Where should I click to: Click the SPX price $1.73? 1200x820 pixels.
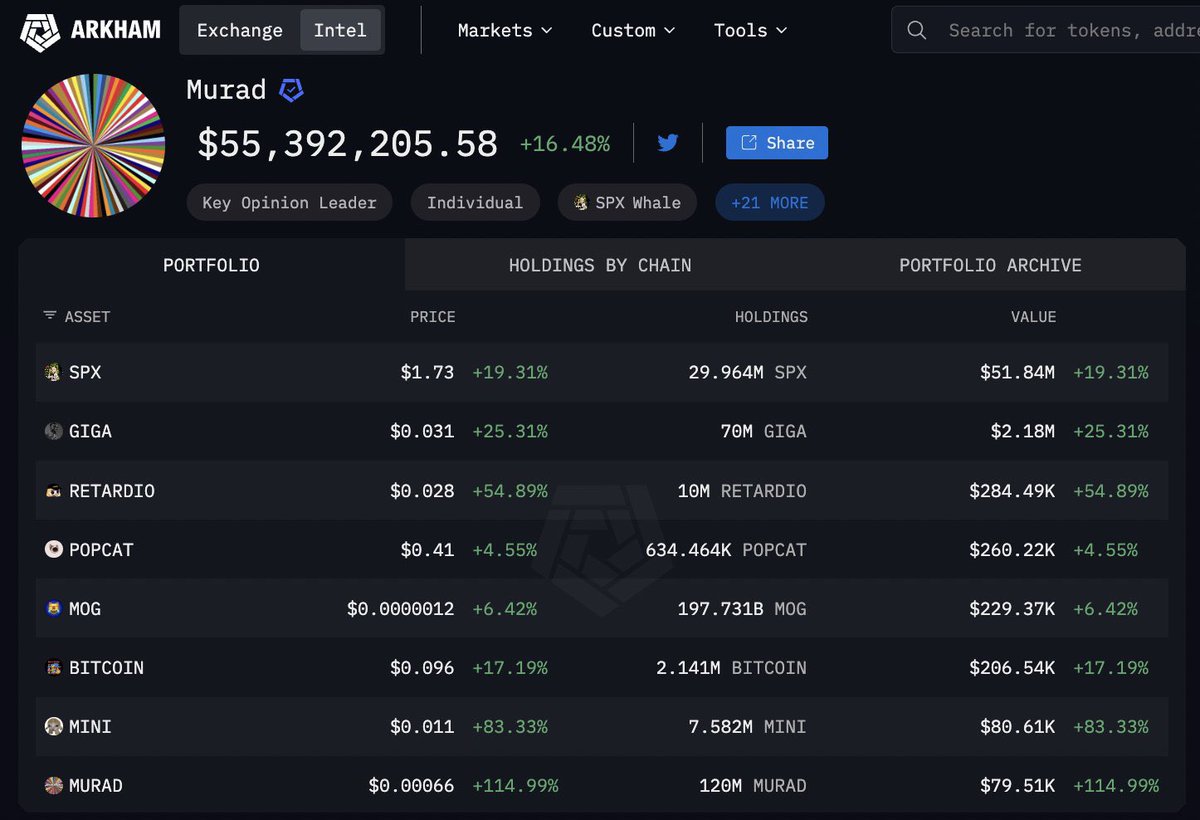tap(427, 372)
